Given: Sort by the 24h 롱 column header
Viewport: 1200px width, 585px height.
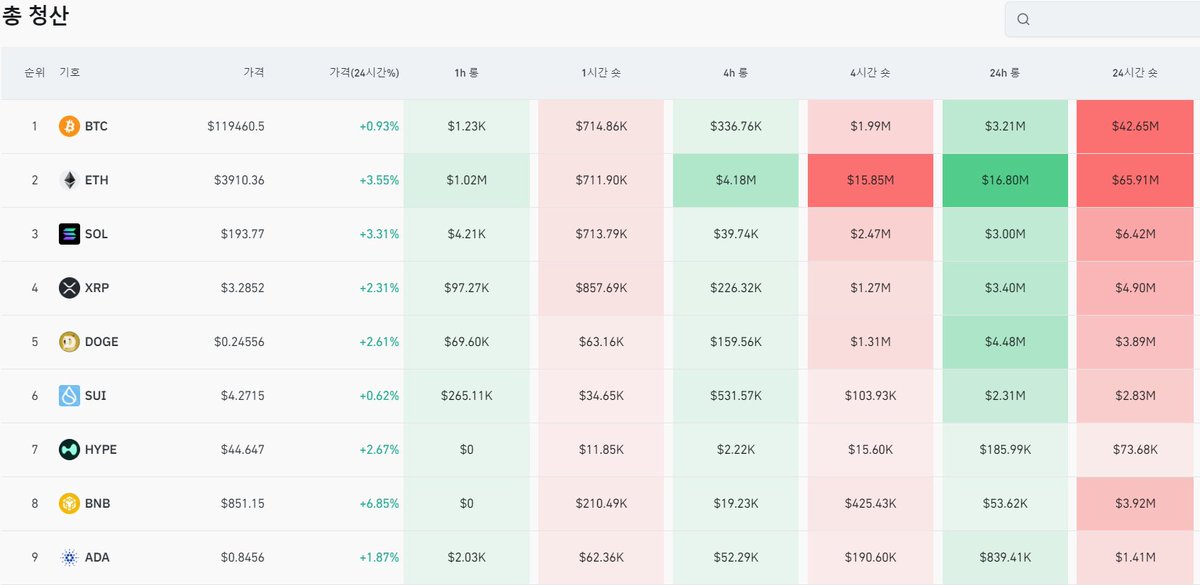Looking at the screenshot, I should pos(1005,73).
